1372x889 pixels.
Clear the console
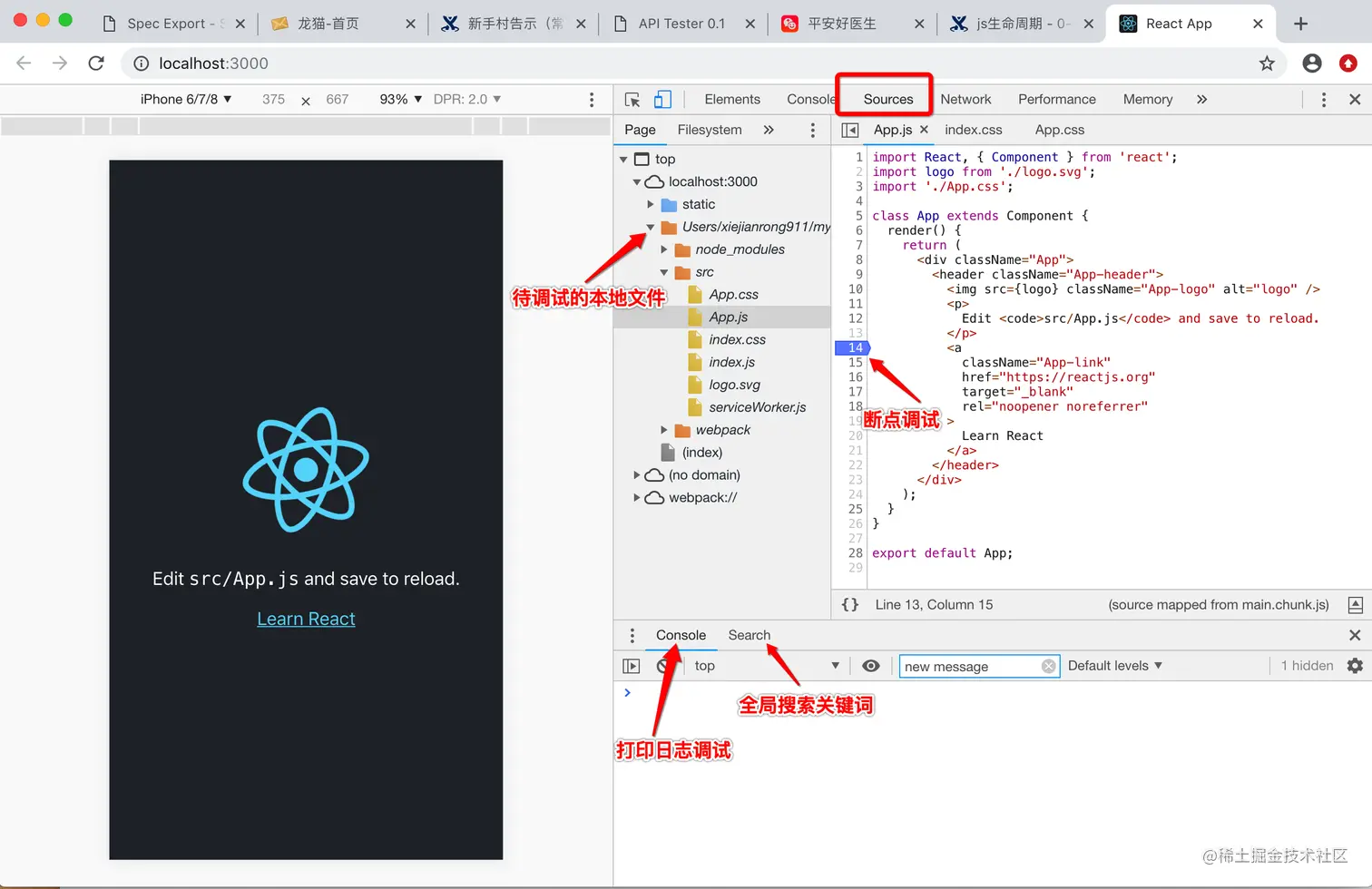pyautogui.click(x=664, y=666)
